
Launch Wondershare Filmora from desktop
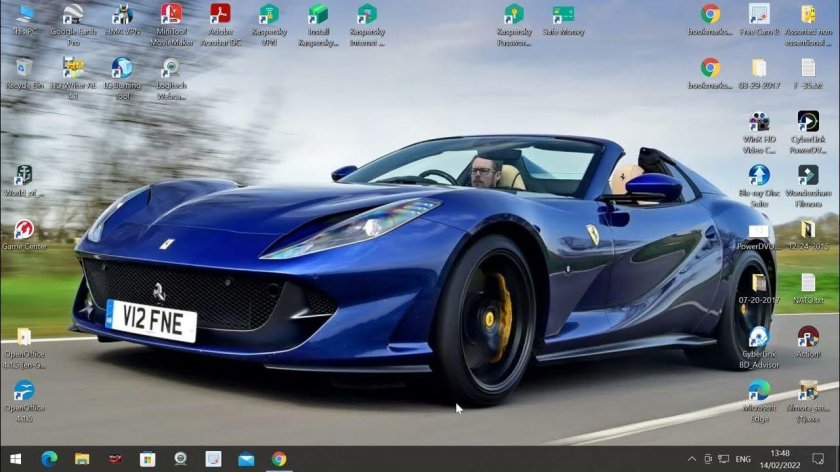tap(808, 176)
